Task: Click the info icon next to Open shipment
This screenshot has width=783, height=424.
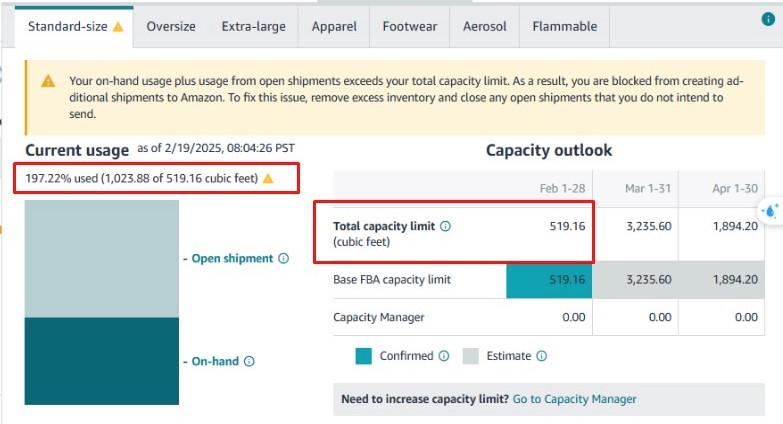Action: (284, 258)
